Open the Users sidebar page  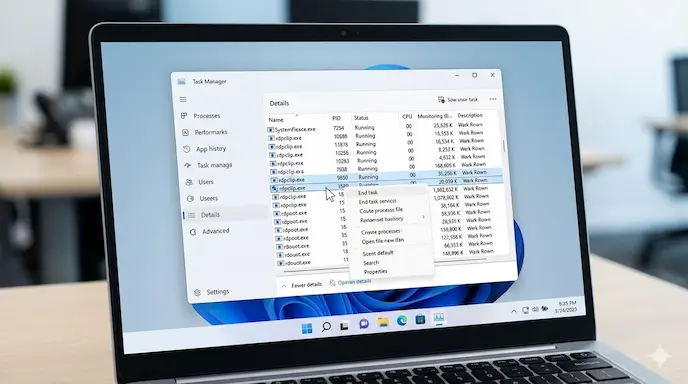[200, 182]
